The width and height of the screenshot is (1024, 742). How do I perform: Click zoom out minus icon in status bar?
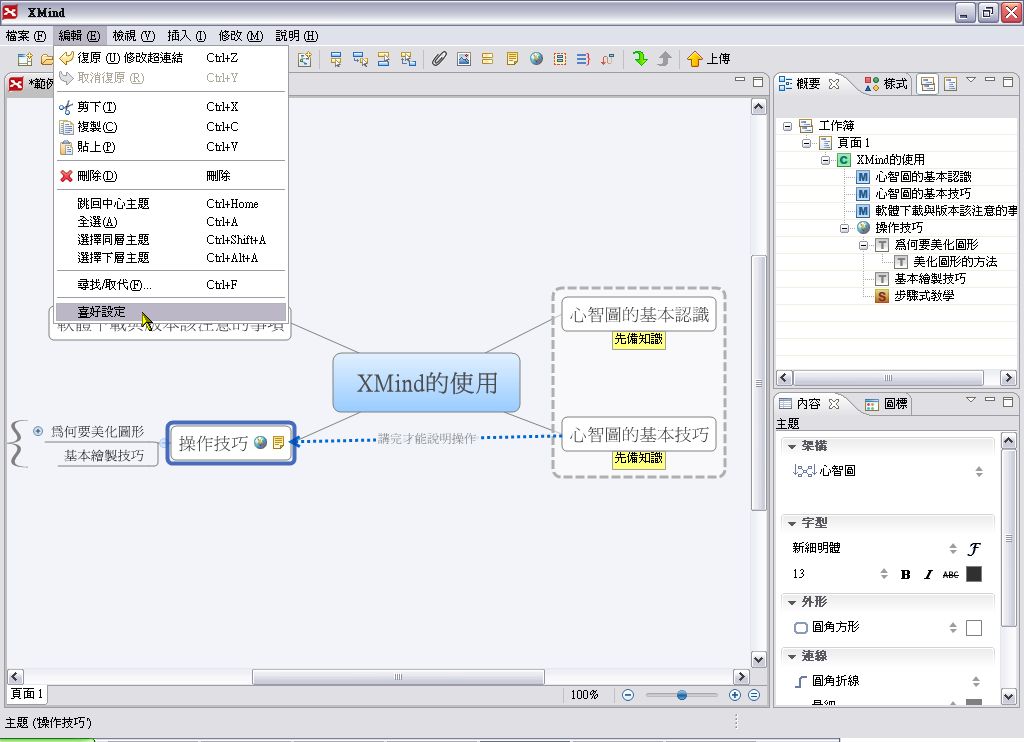[x=628, y=695]
